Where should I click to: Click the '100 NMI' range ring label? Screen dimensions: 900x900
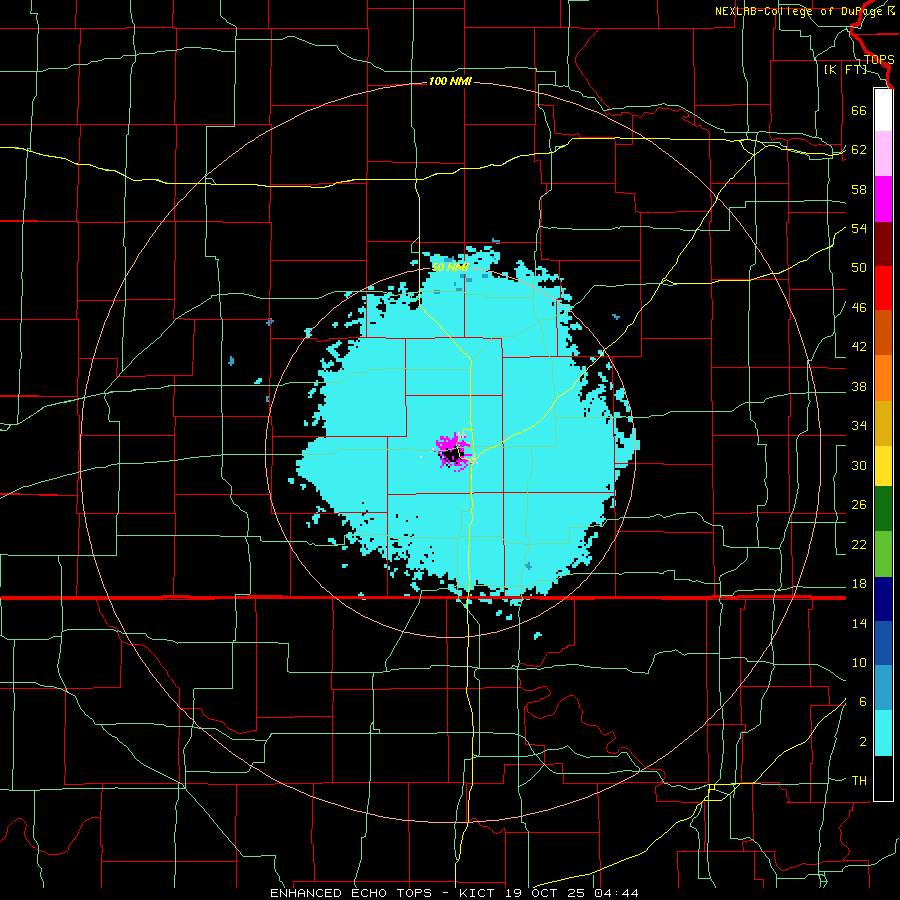(x=450, y=82)
